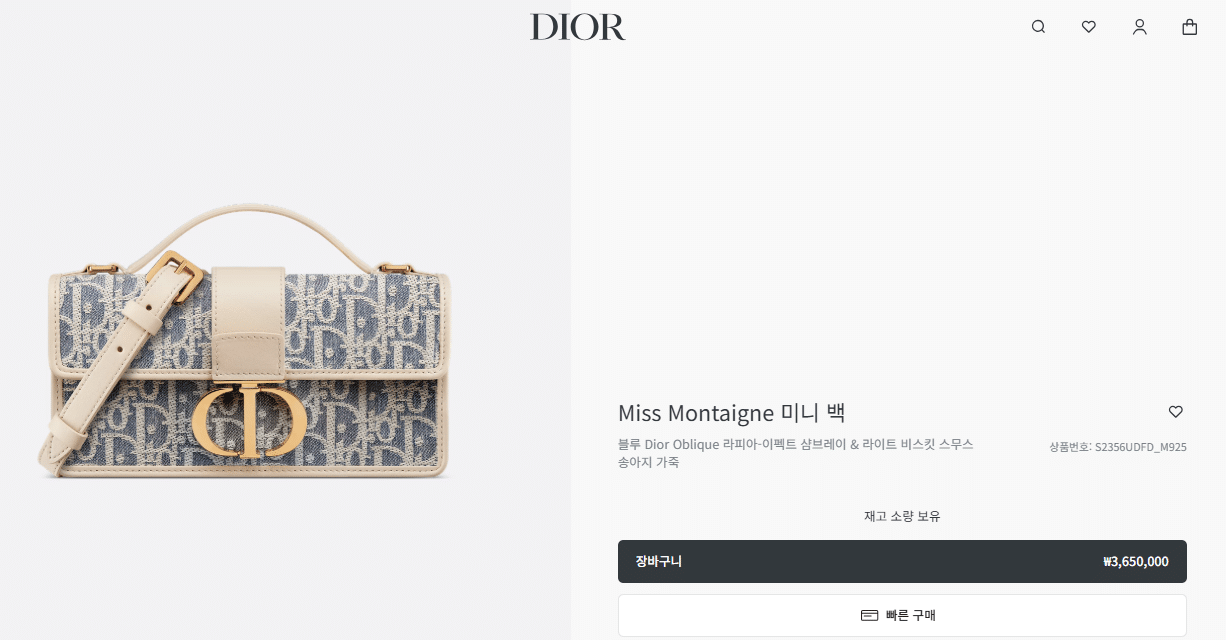Click the 상품번호 label

1068,447
